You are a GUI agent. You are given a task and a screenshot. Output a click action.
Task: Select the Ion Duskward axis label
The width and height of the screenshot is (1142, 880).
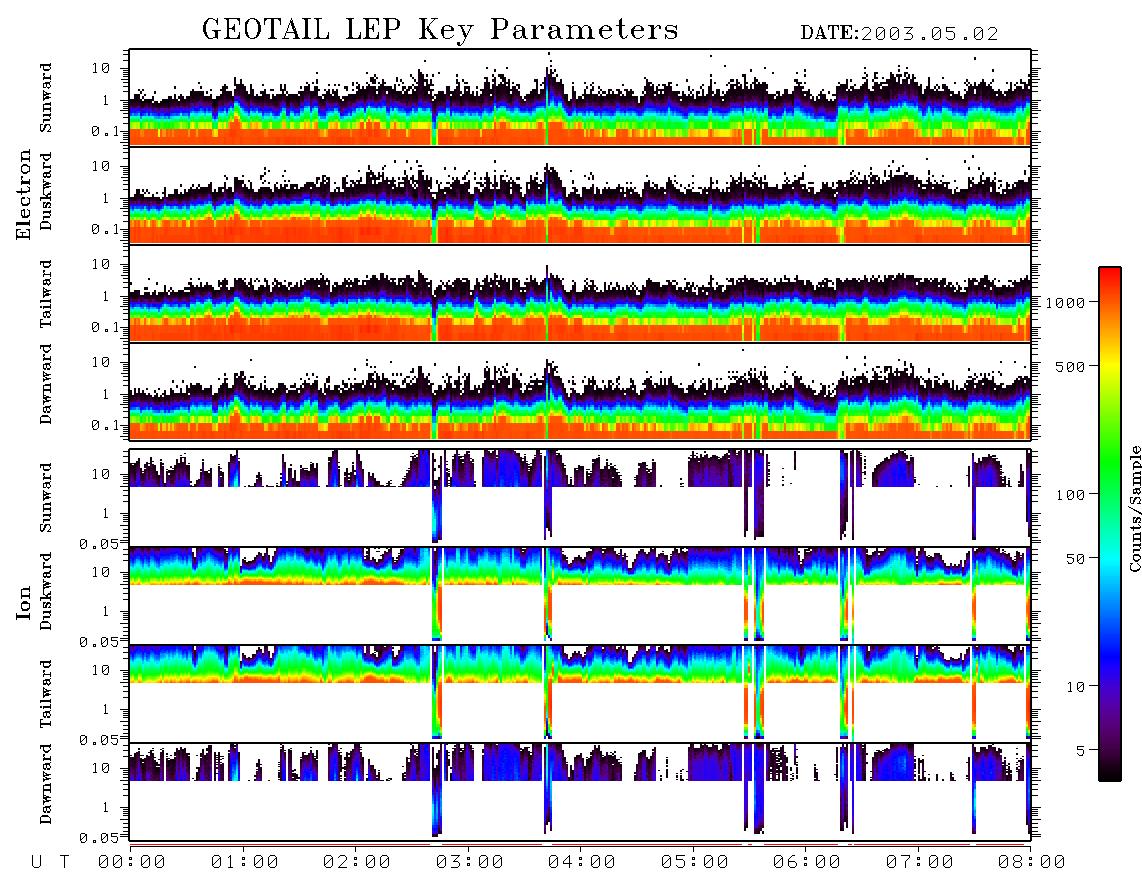click(x=46, y=591)
